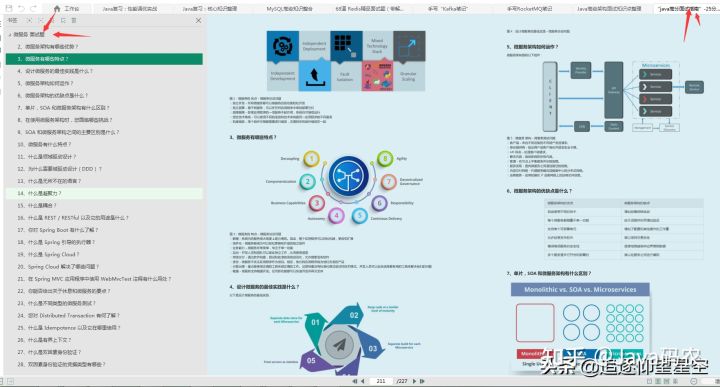Select highlighted bookmark item 3
Image resolution: width=720 pixels, height=387 pixels.
click(104, 59)
